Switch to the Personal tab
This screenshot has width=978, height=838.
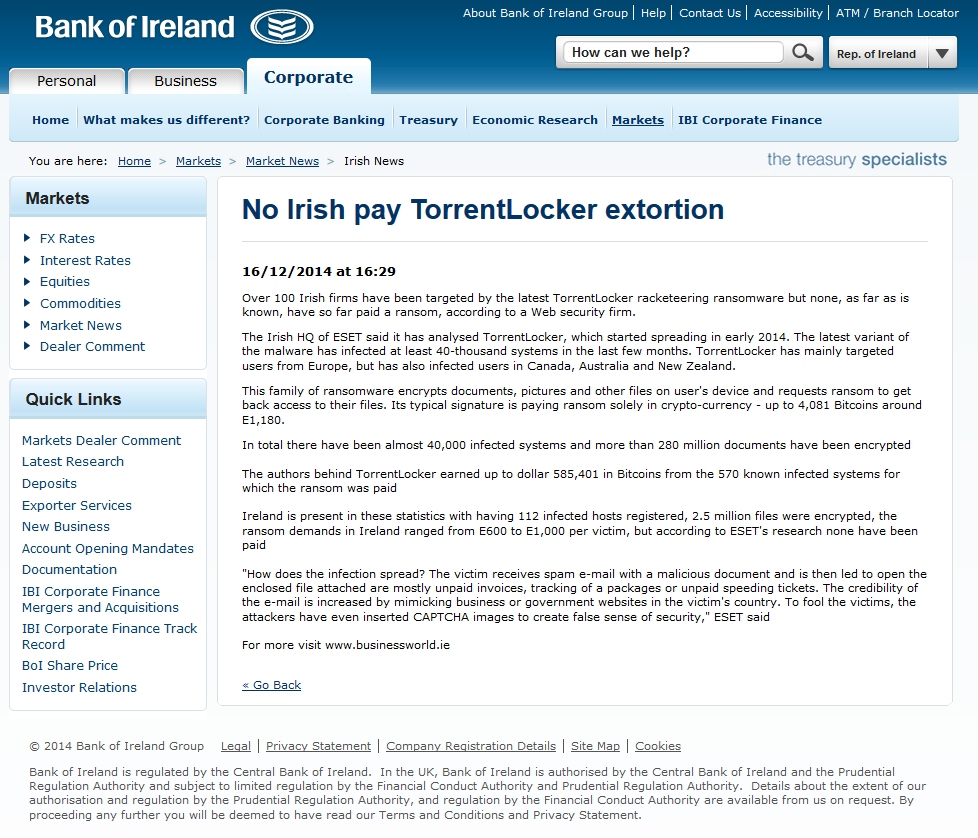point(67,81)
